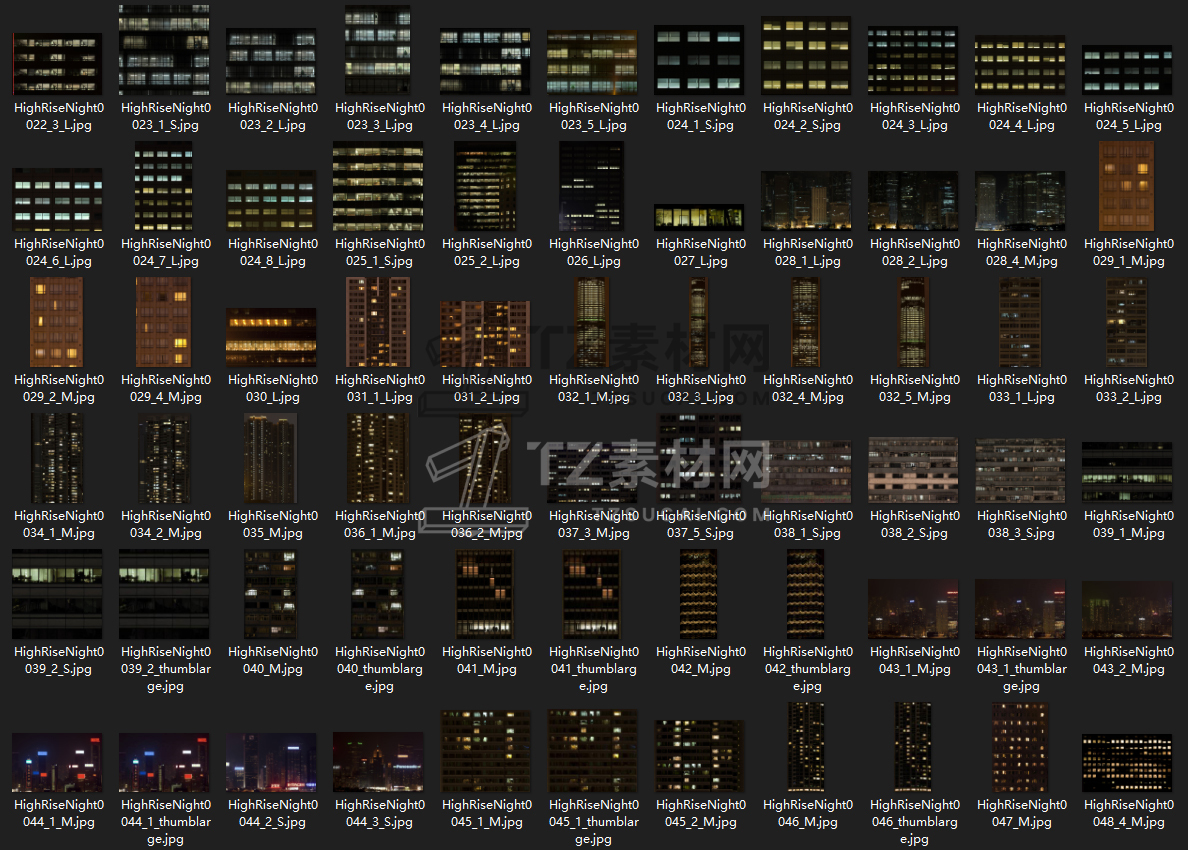Select thumbnail HighRiseNight0046_M.jpg
The image size is (1188, 850).
click(805, 747)
